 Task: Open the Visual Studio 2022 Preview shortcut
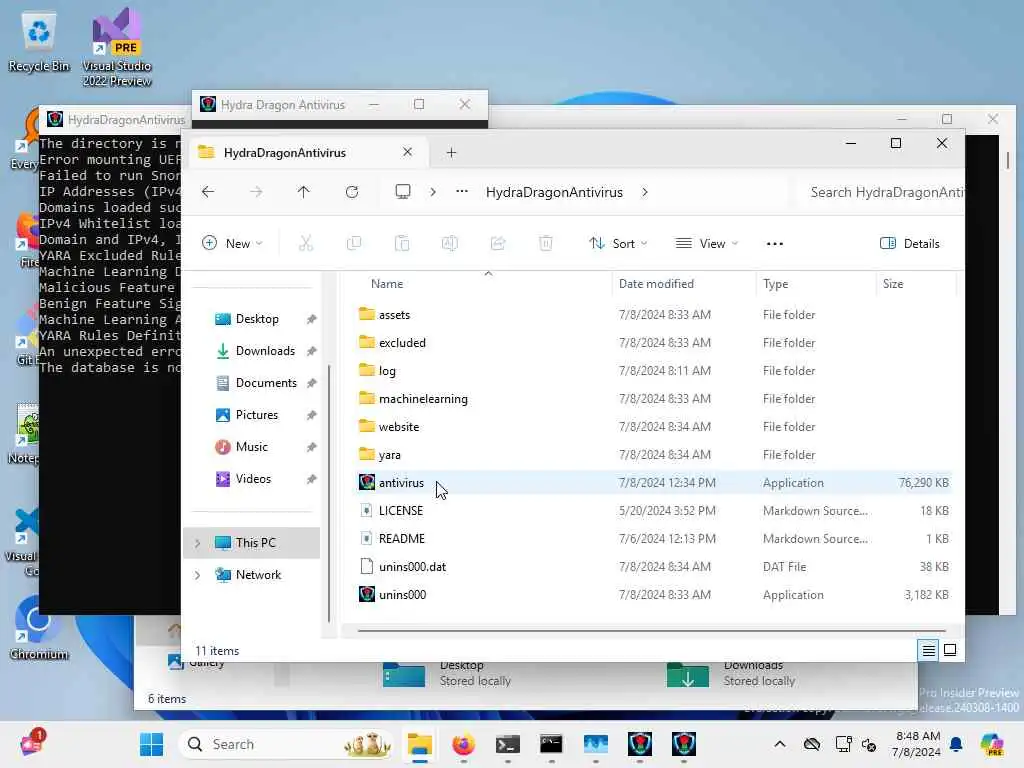pos(117,47)
